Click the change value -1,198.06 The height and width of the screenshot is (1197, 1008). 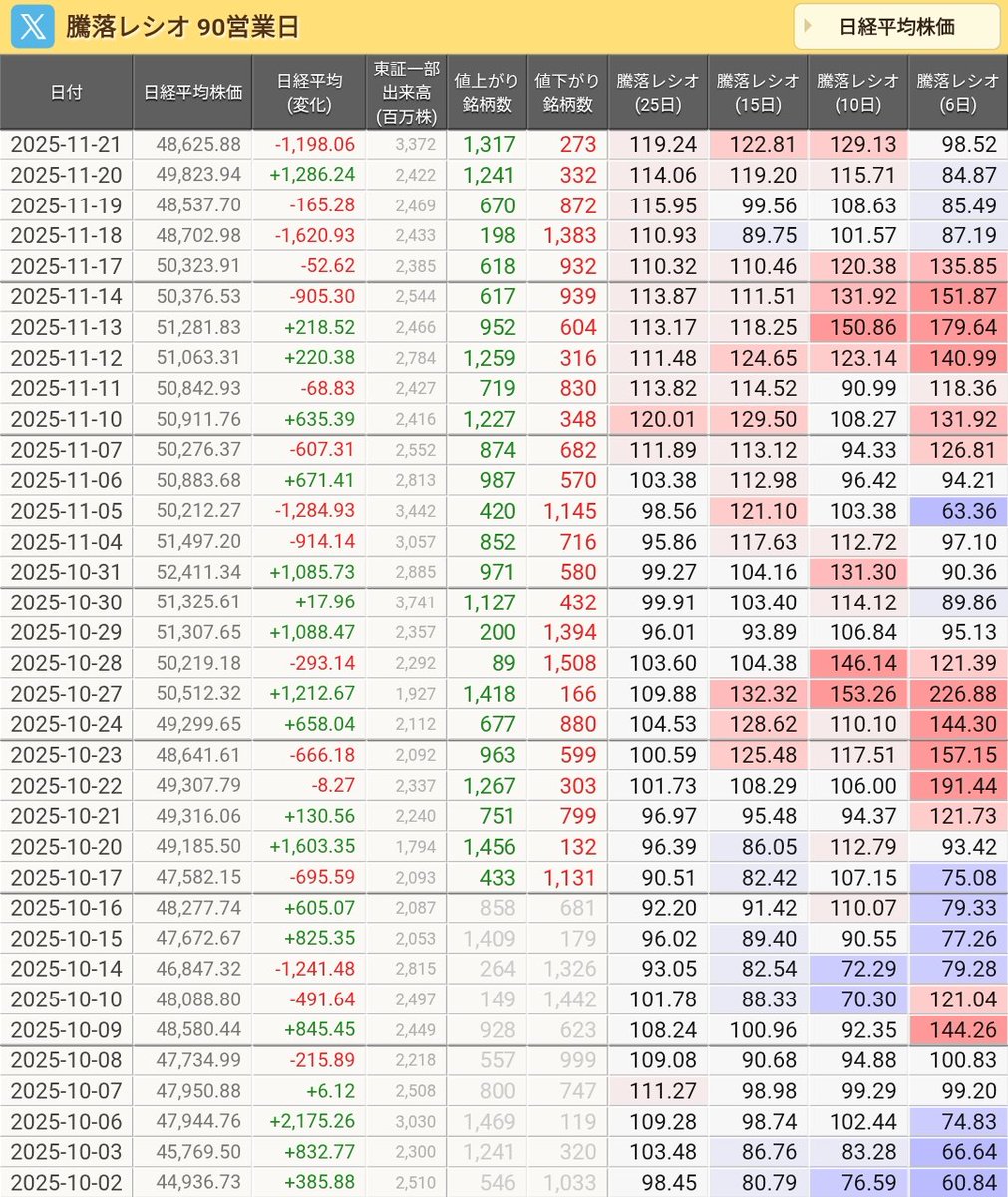pos(314,145)
